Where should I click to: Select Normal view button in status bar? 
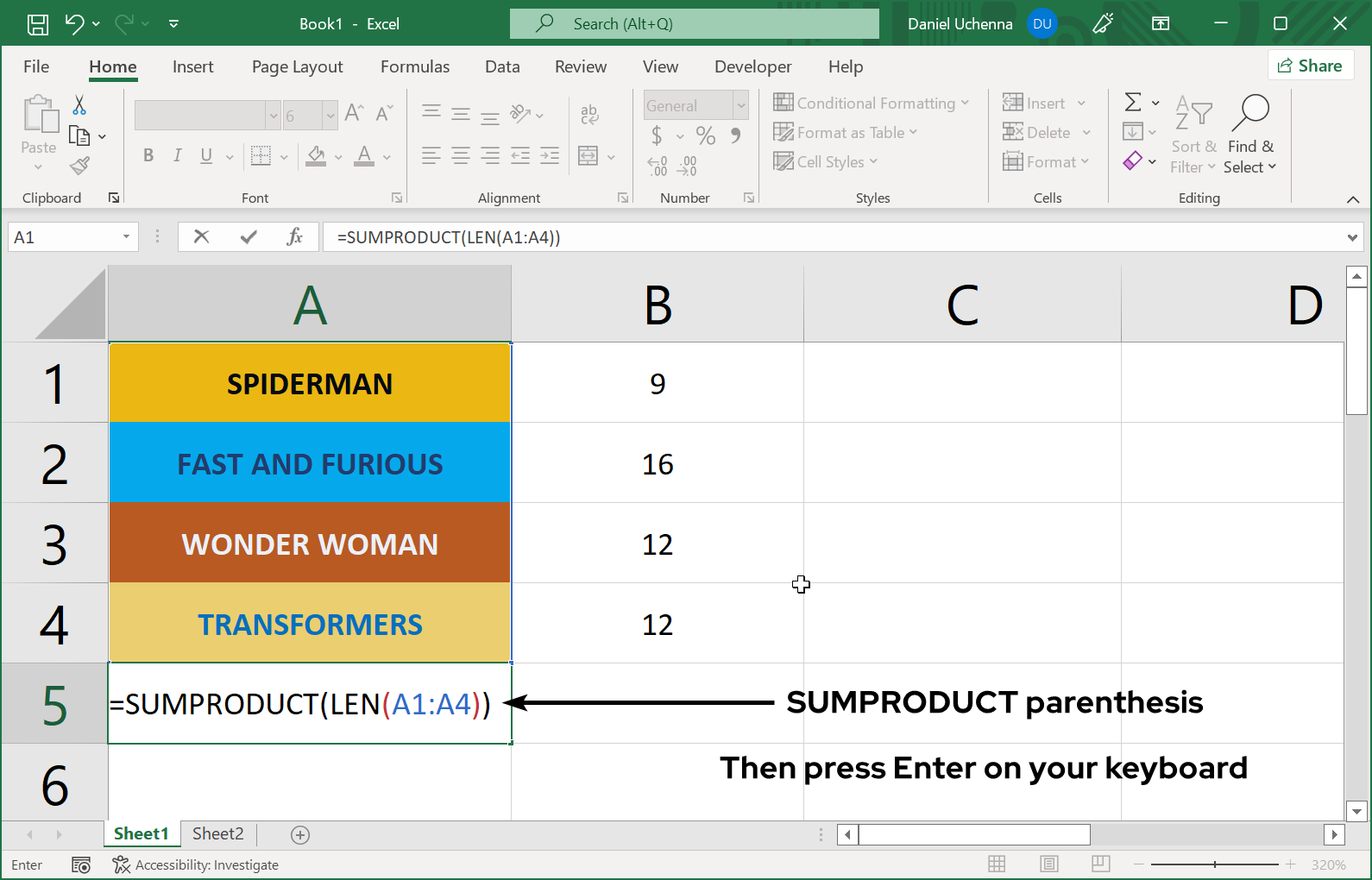[x=997, y=864]
